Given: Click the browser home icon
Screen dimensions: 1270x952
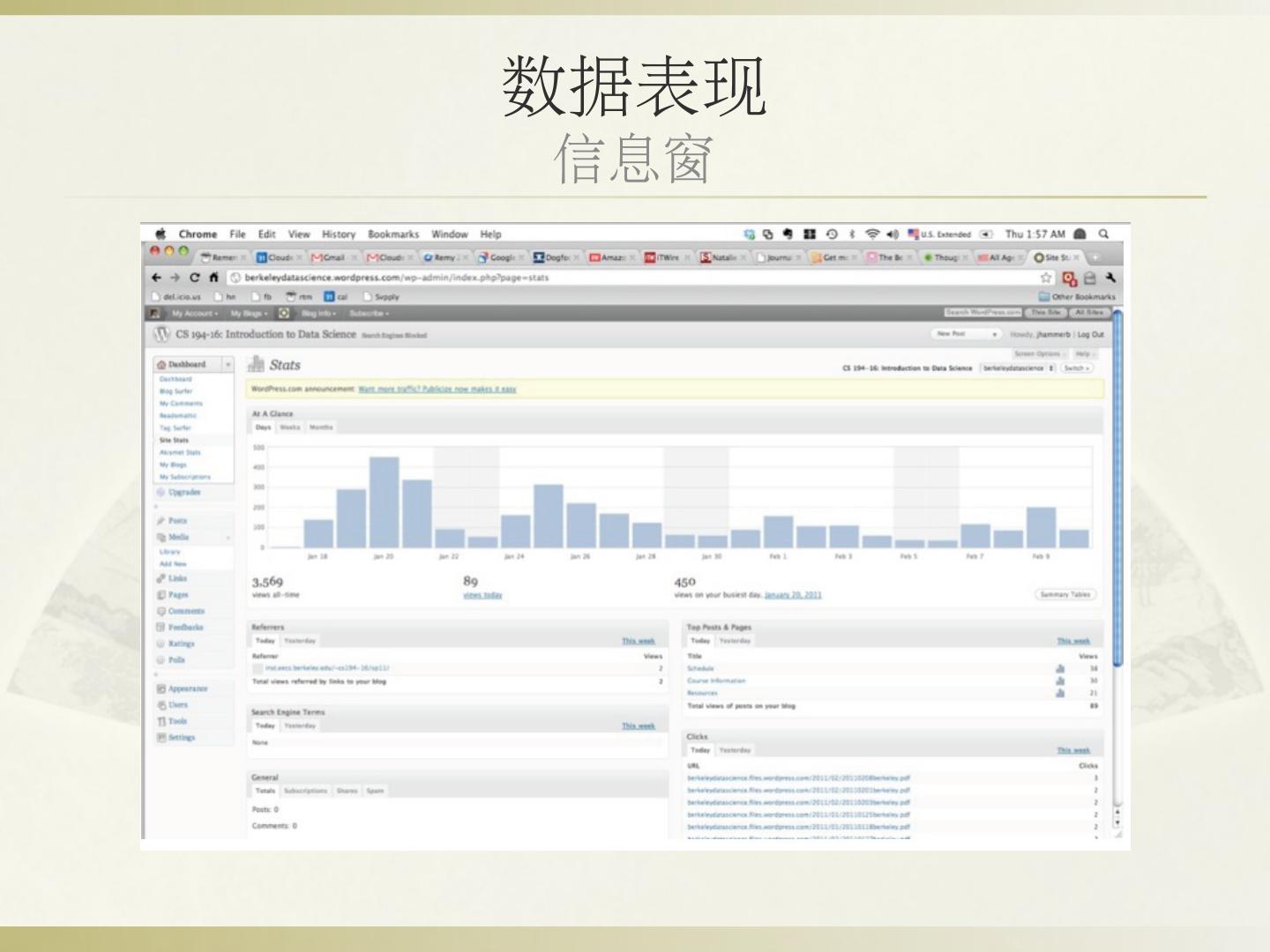Looking at the screenshot, I should coord(213,278).
